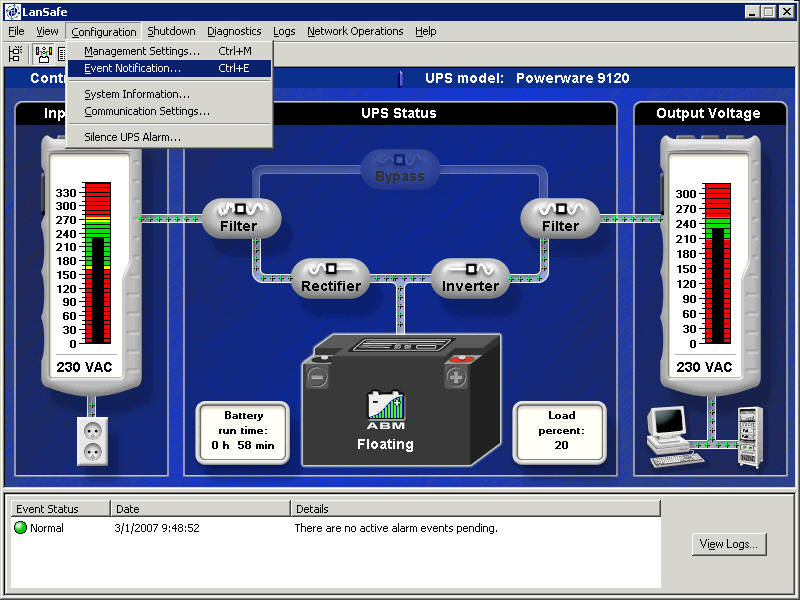The width and height of the screenshot is (800, 600).
Task: Click the 230 VAC reading under Output Voltage
Action: (x=704, y=367)
